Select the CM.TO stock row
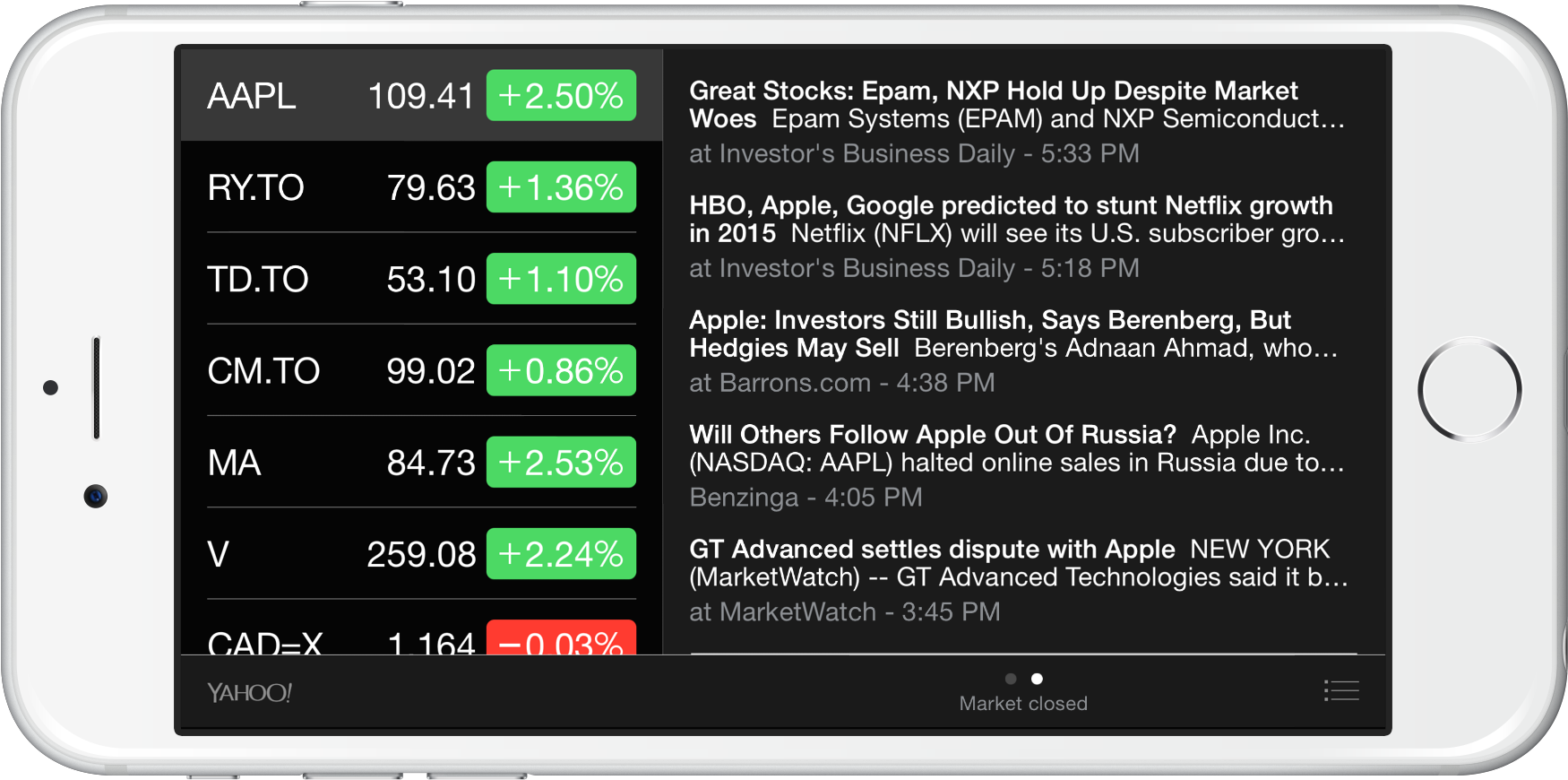 (421, 370)
